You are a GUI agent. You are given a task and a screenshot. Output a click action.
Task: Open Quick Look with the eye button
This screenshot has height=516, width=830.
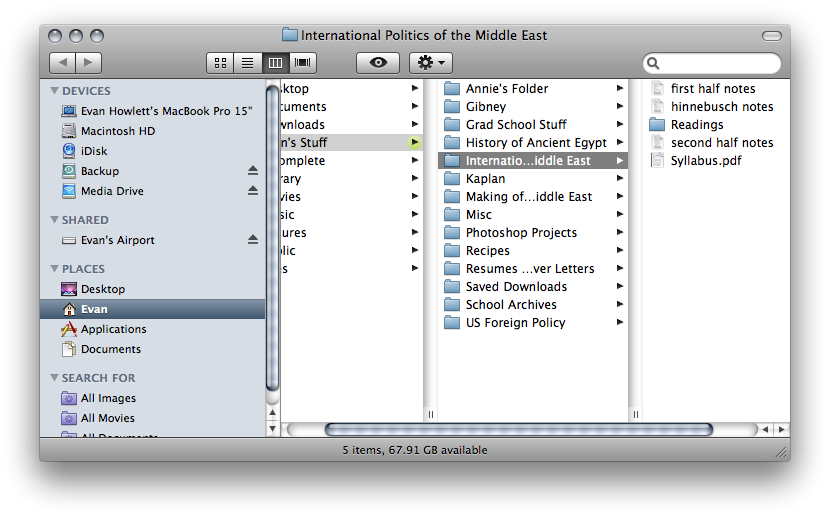[378, 63]
